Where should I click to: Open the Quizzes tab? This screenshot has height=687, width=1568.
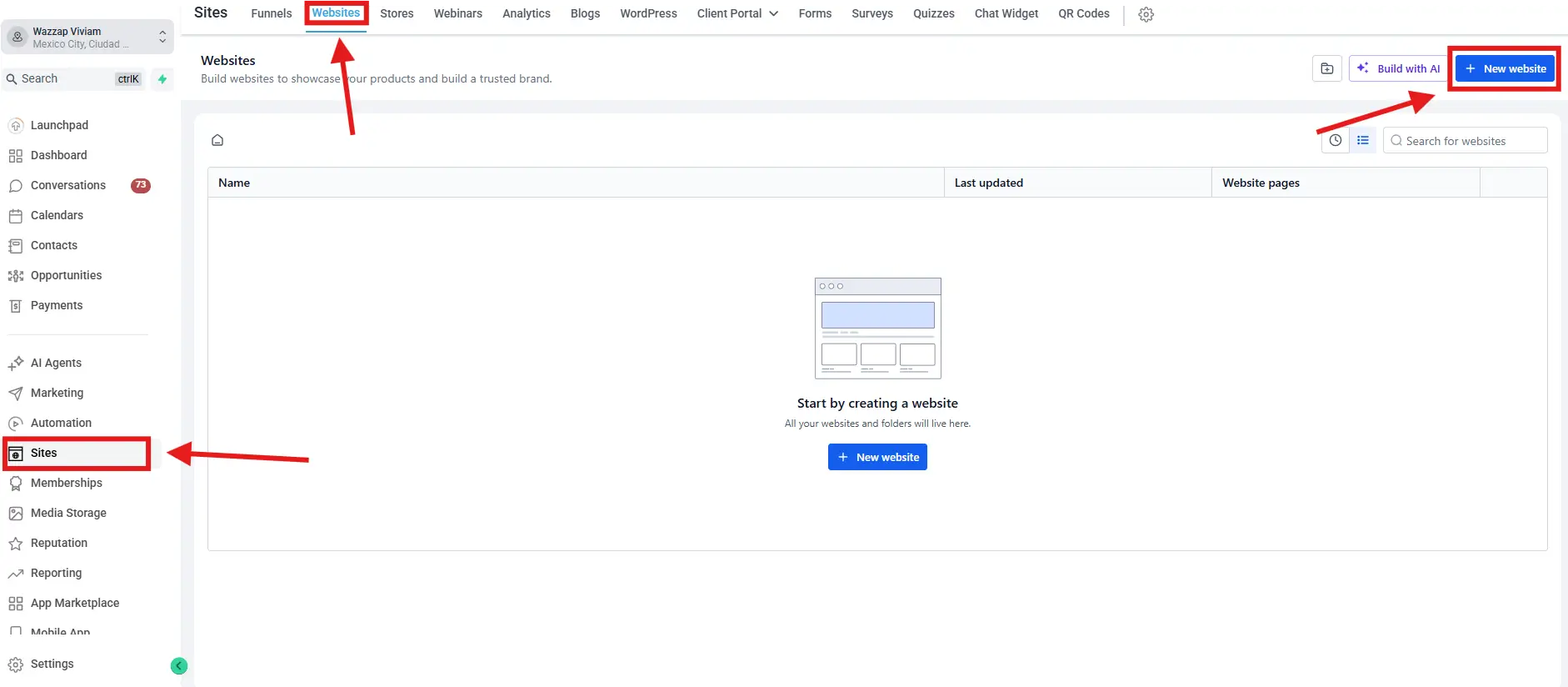pos(933,13)
